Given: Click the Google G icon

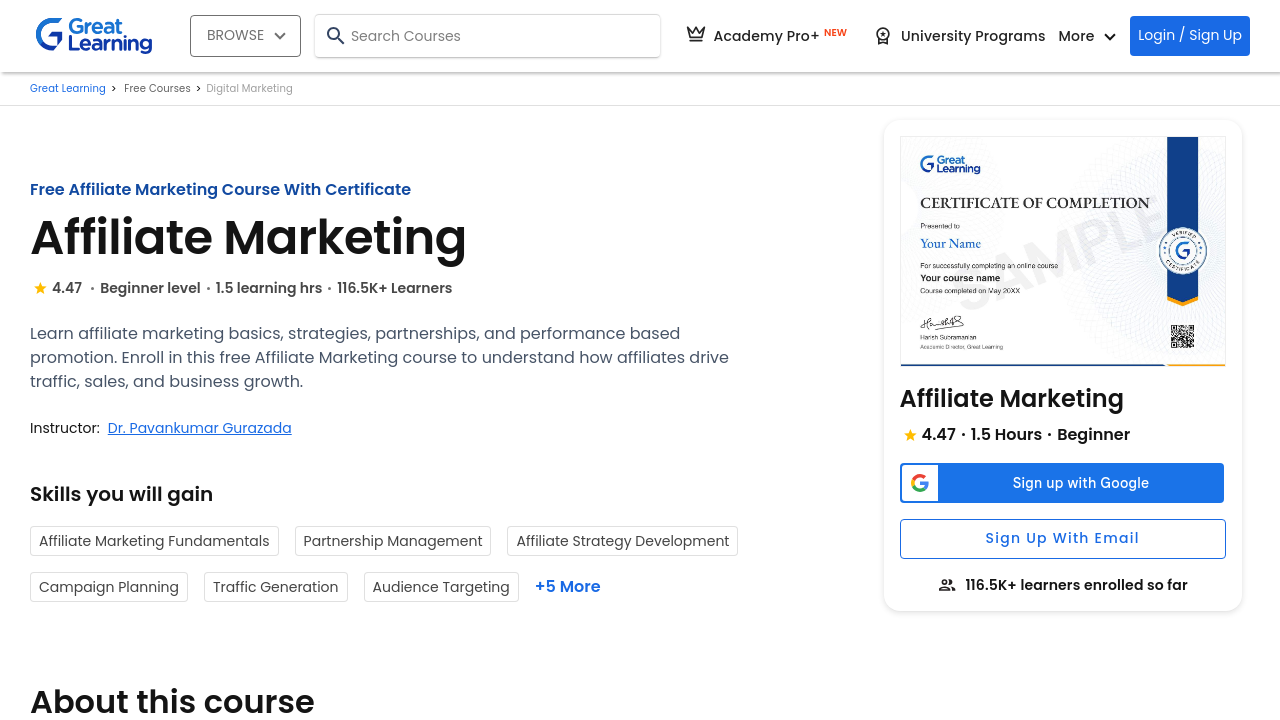Looking at the screenshot, I should [x=920, y=483].
